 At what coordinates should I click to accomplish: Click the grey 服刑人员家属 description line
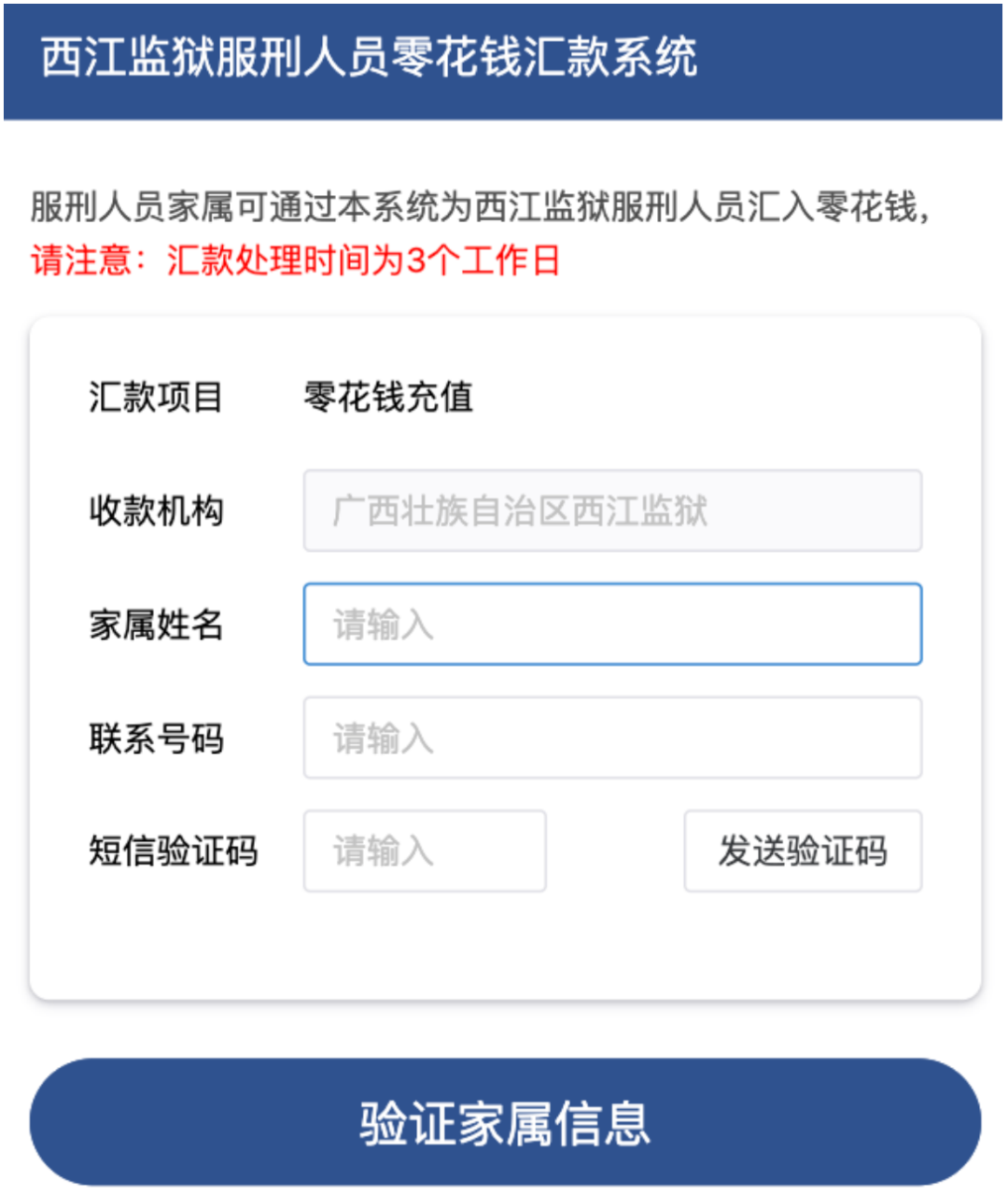480,207
